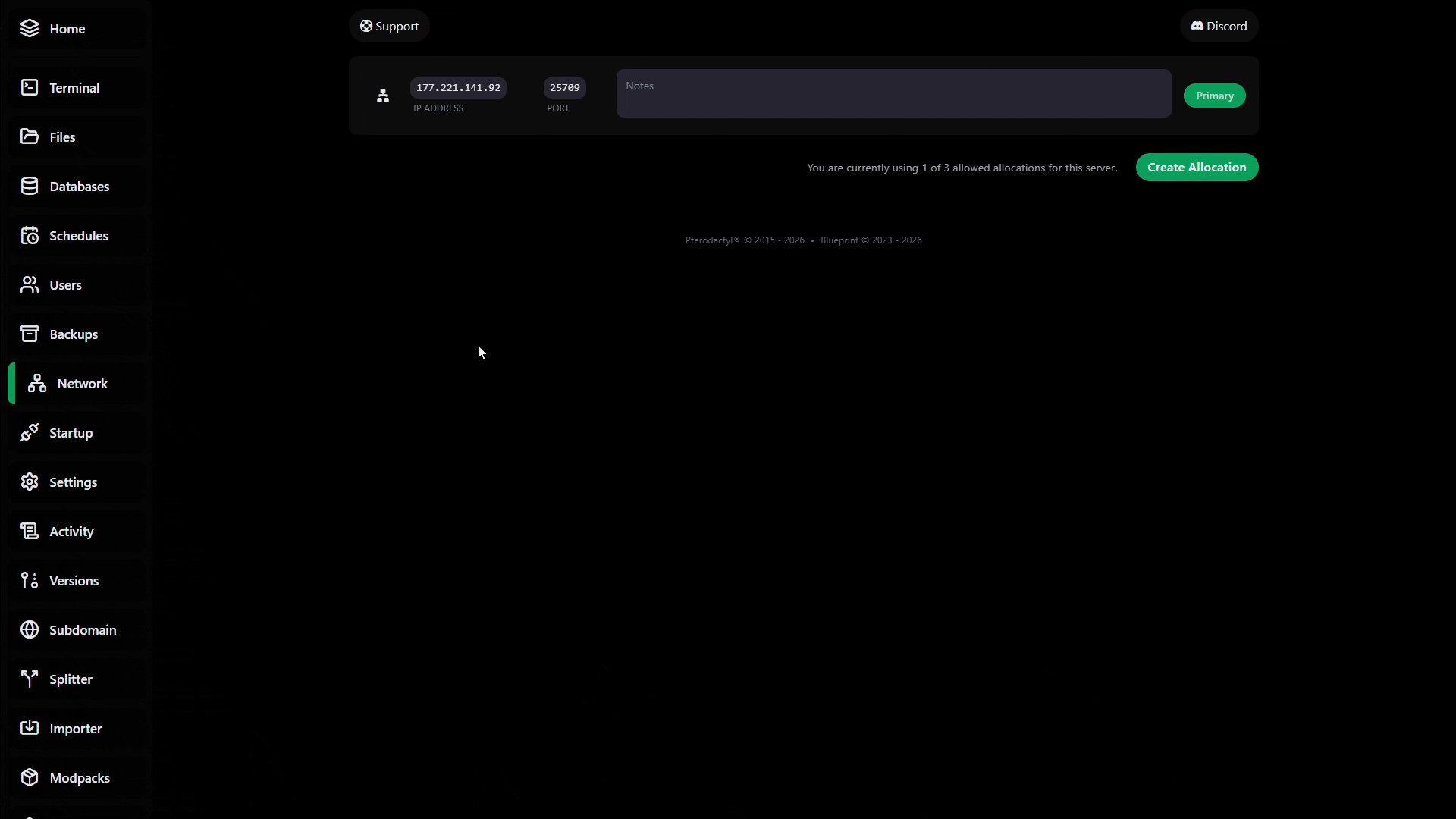Click the Modpacks cube icon
The width and height of the screenshot is (1456, 819).
[30, 778]
